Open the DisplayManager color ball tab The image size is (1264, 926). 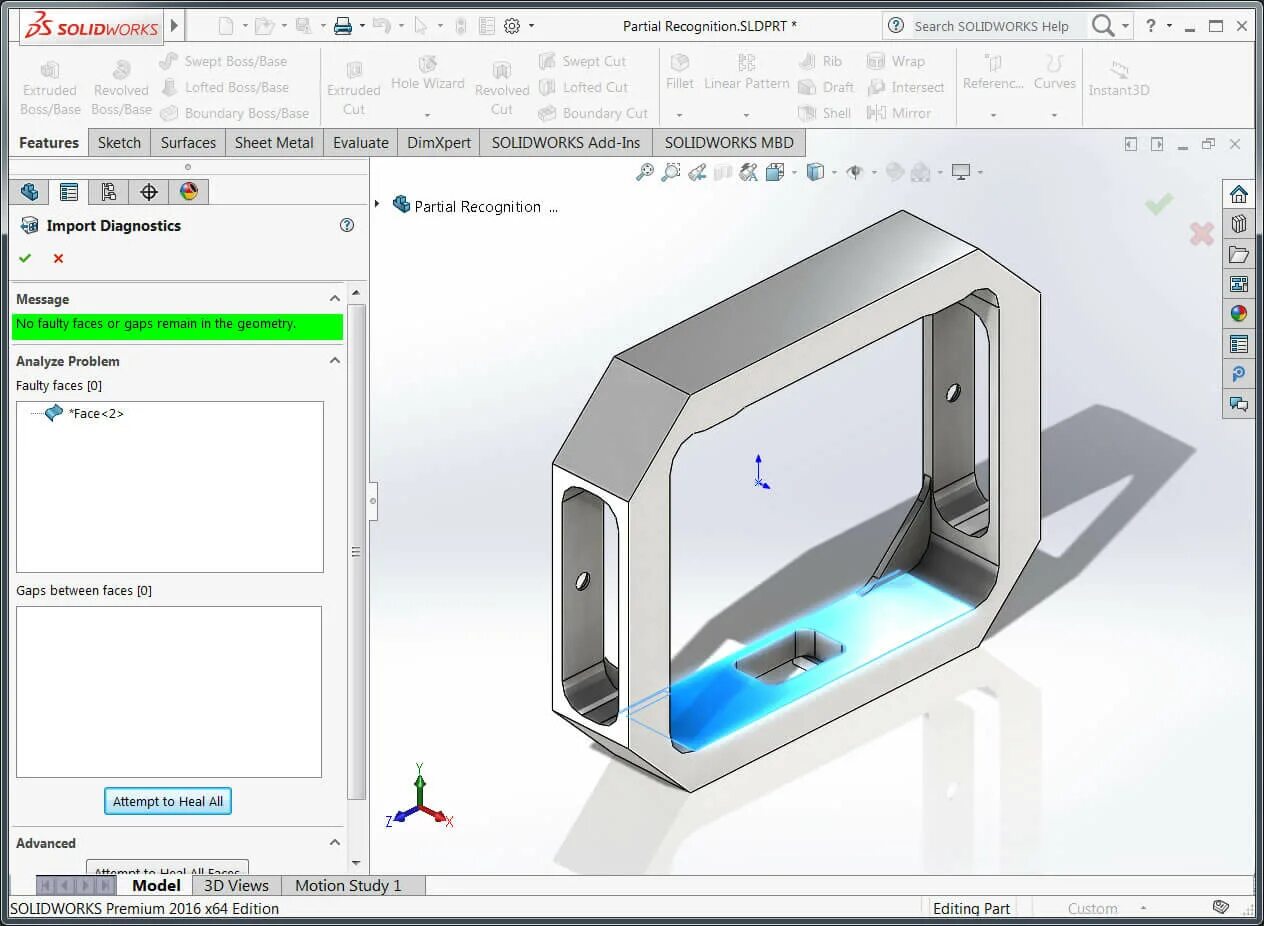click(x=189, y=191)
